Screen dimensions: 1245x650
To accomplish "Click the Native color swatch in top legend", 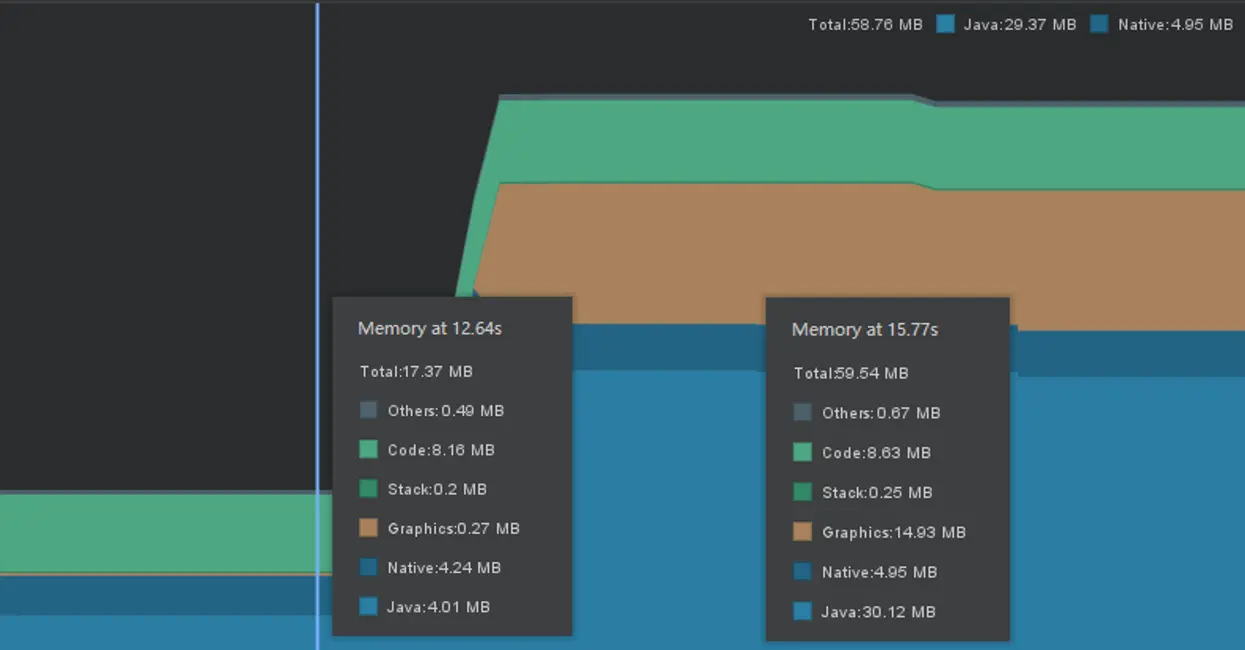I will 1100,24.
